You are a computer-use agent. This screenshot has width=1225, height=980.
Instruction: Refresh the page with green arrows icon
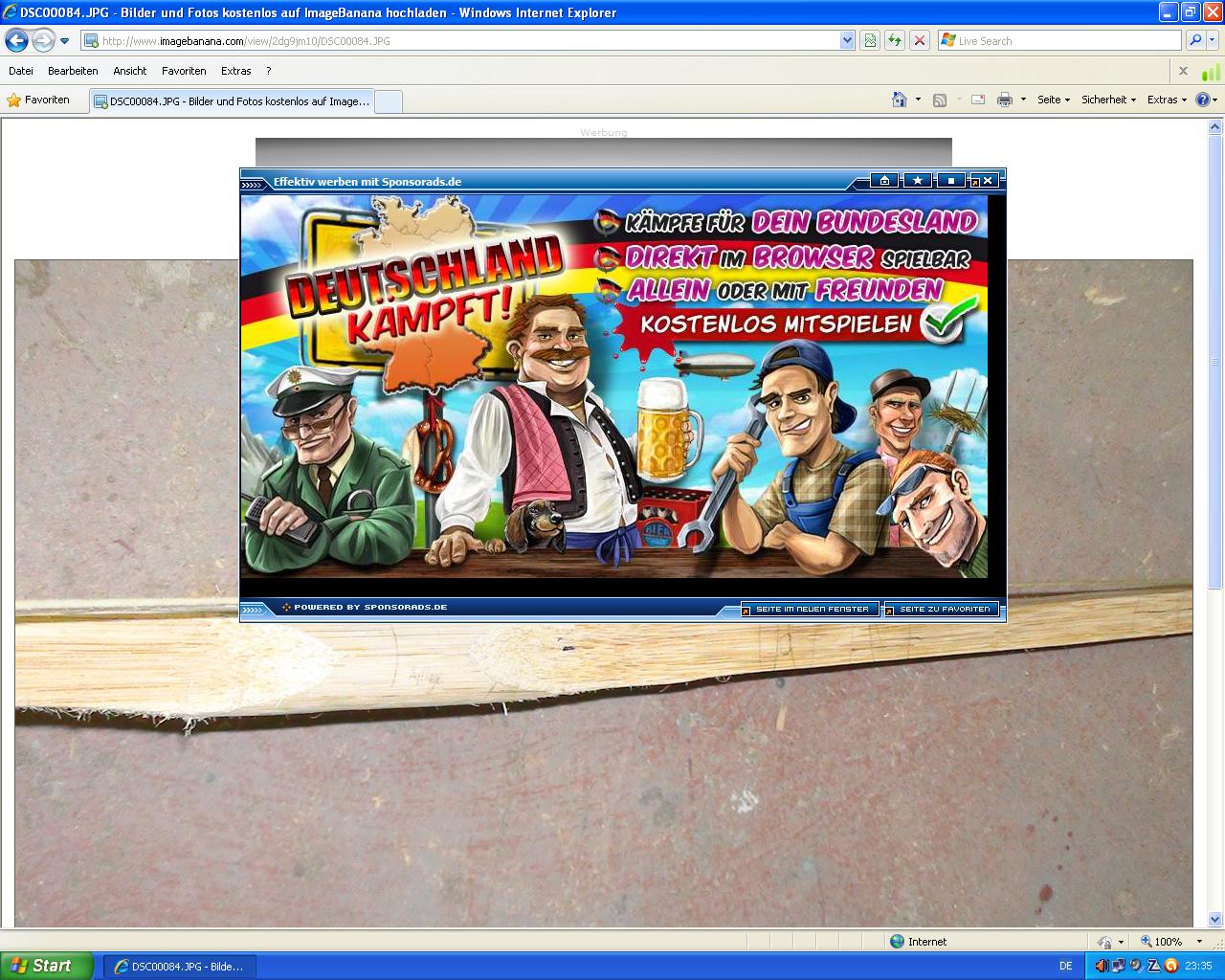click(895, 40)
